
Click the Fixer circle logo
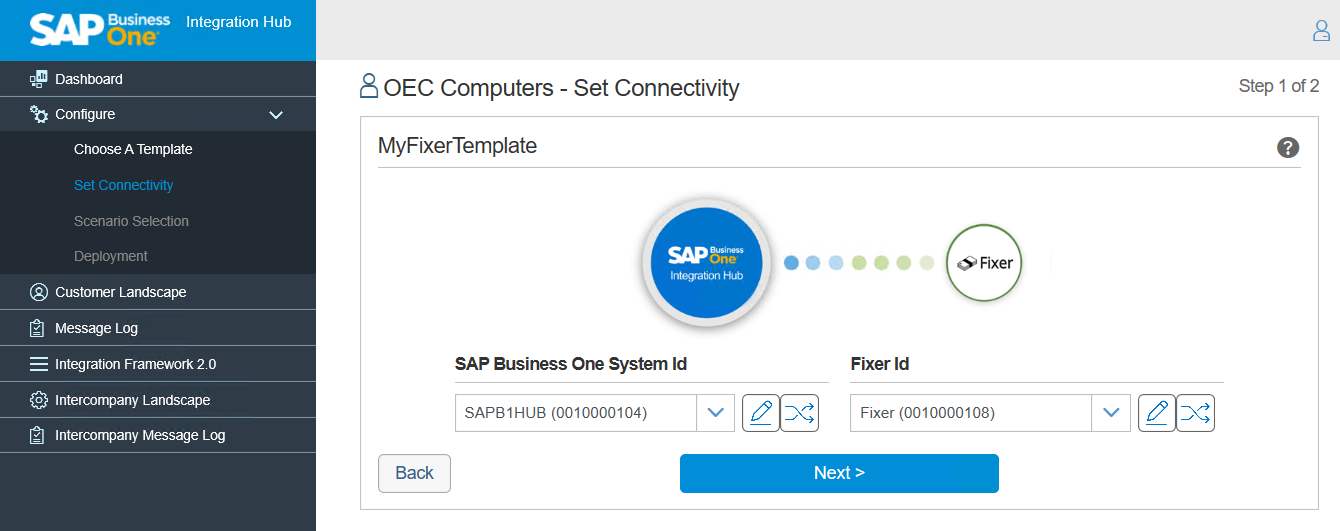(984, 263)
